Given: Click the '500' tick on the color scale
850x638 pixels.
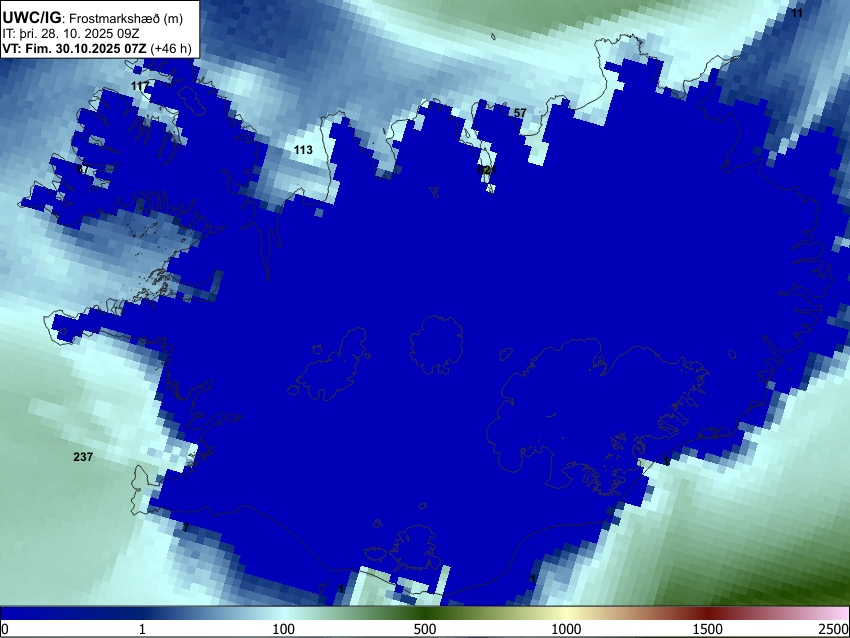Looking at the screenshot, I should (x=425, y=629).
